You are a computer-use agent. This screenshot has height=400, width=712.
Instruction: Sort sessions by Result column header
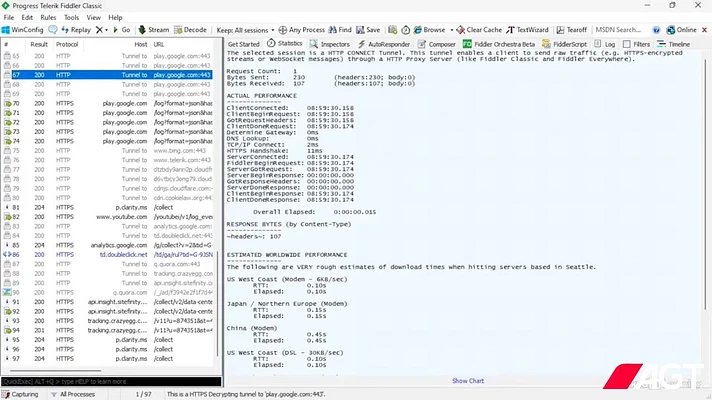click(x=39, y=44)
